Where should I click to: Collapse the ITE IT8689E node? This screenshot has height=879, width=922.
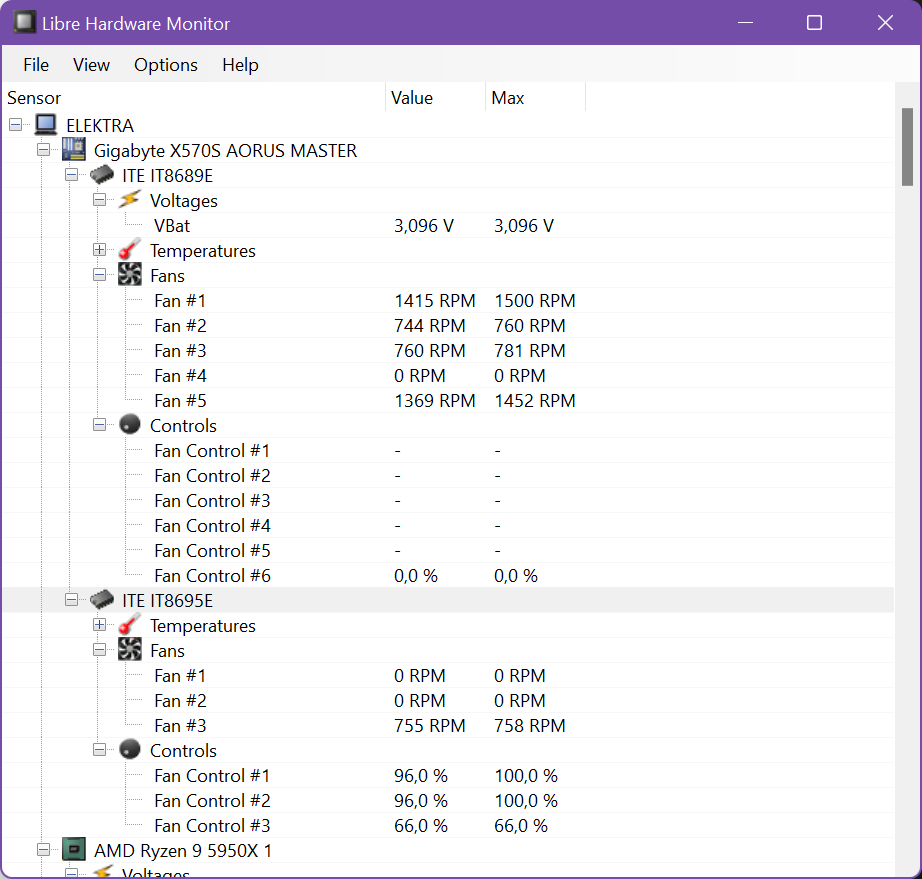pyautogui.click(x=72, y=175)
